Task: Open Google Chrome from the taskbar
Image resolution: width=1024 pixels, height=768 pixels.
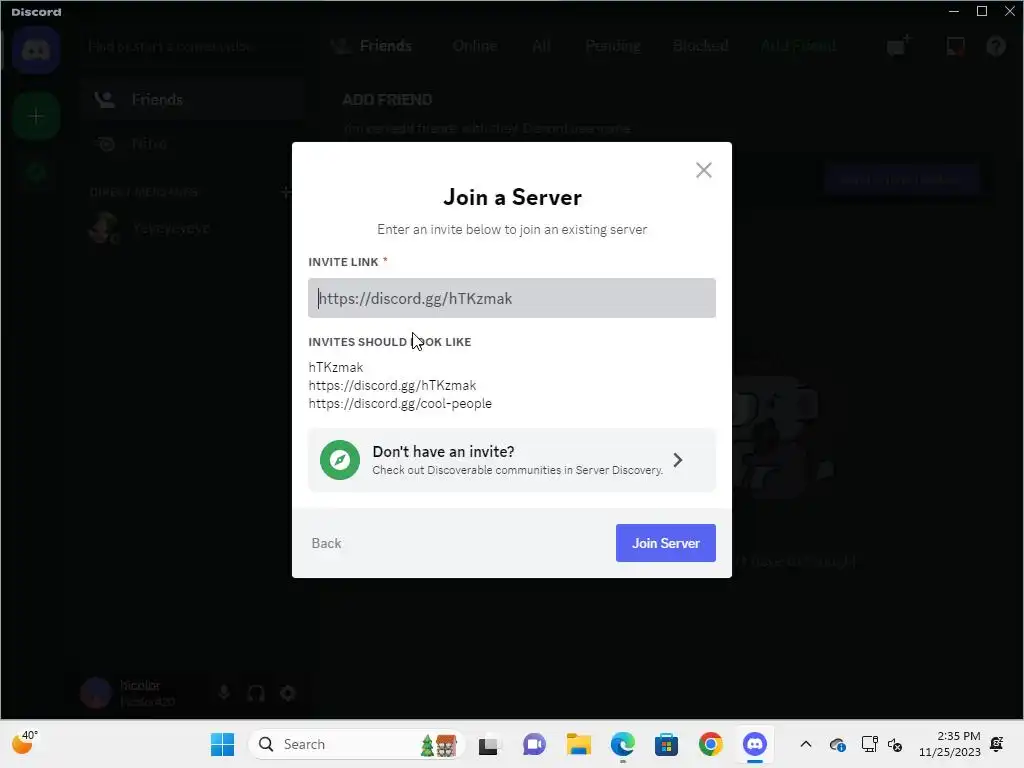Action: [711, 744]
